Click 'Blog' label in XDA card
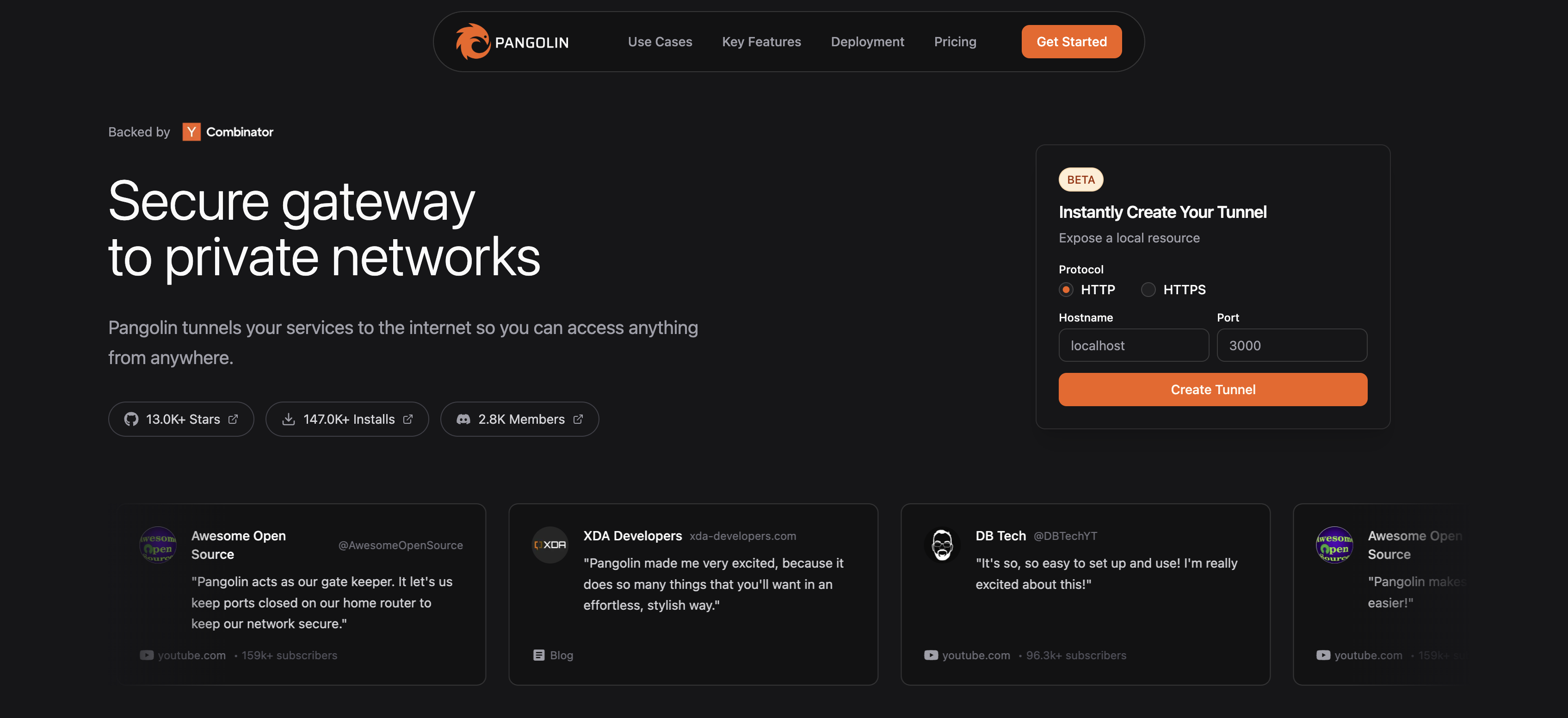The width and height of the screenshot is (1568, 718). point(561,655)
